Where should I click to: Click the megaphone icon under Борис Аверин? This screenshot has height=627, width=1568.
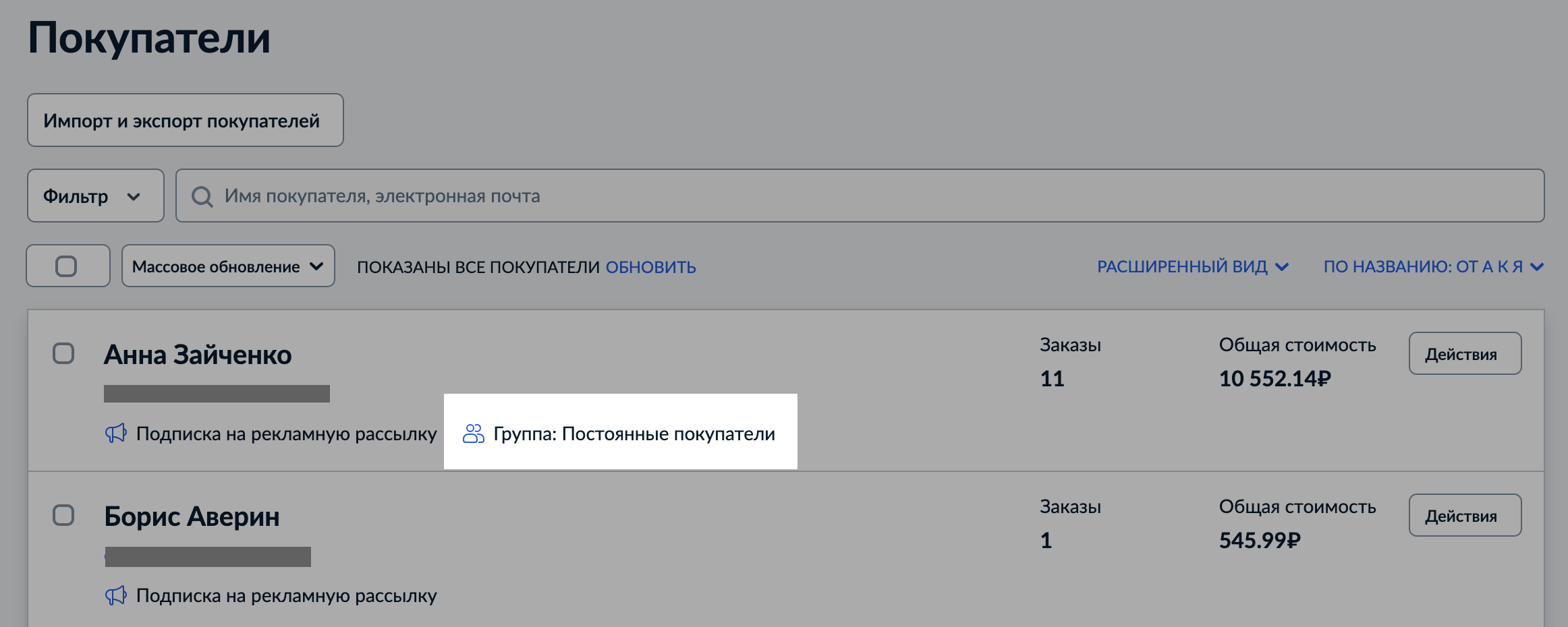pyautogui.click(x=116, y=595)
